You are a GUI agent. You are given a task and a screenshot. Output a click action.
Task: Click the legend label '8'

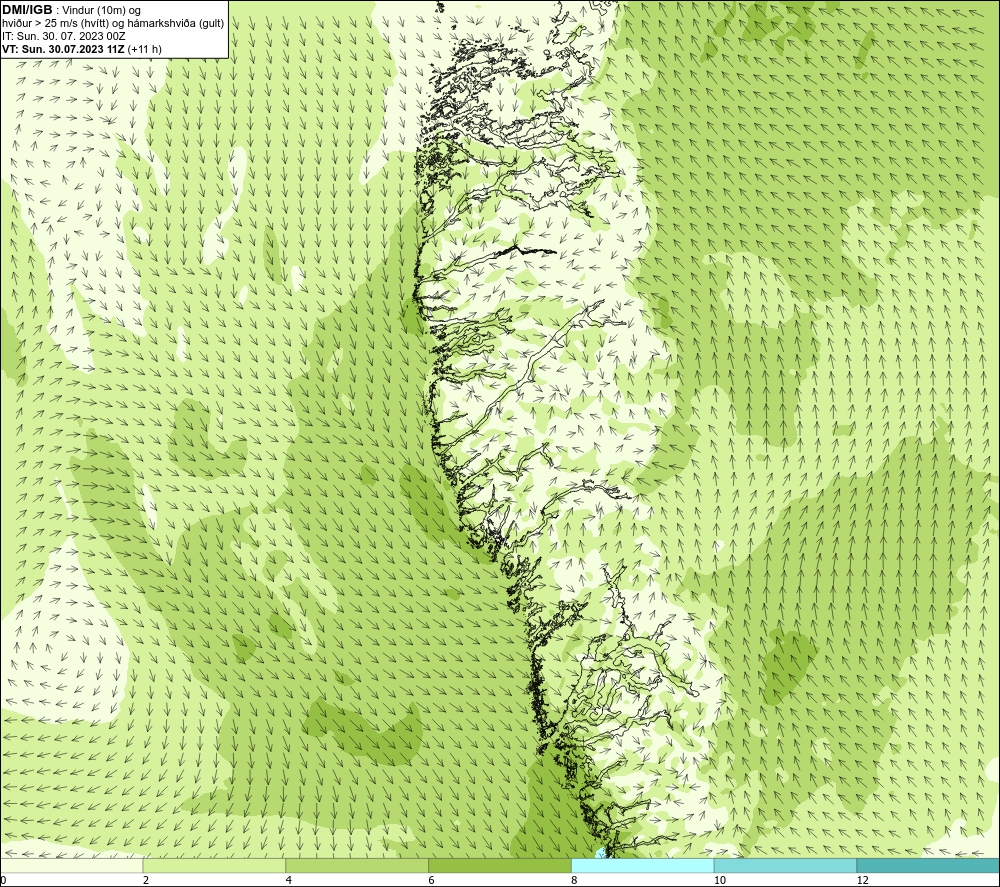click(575, 880)
